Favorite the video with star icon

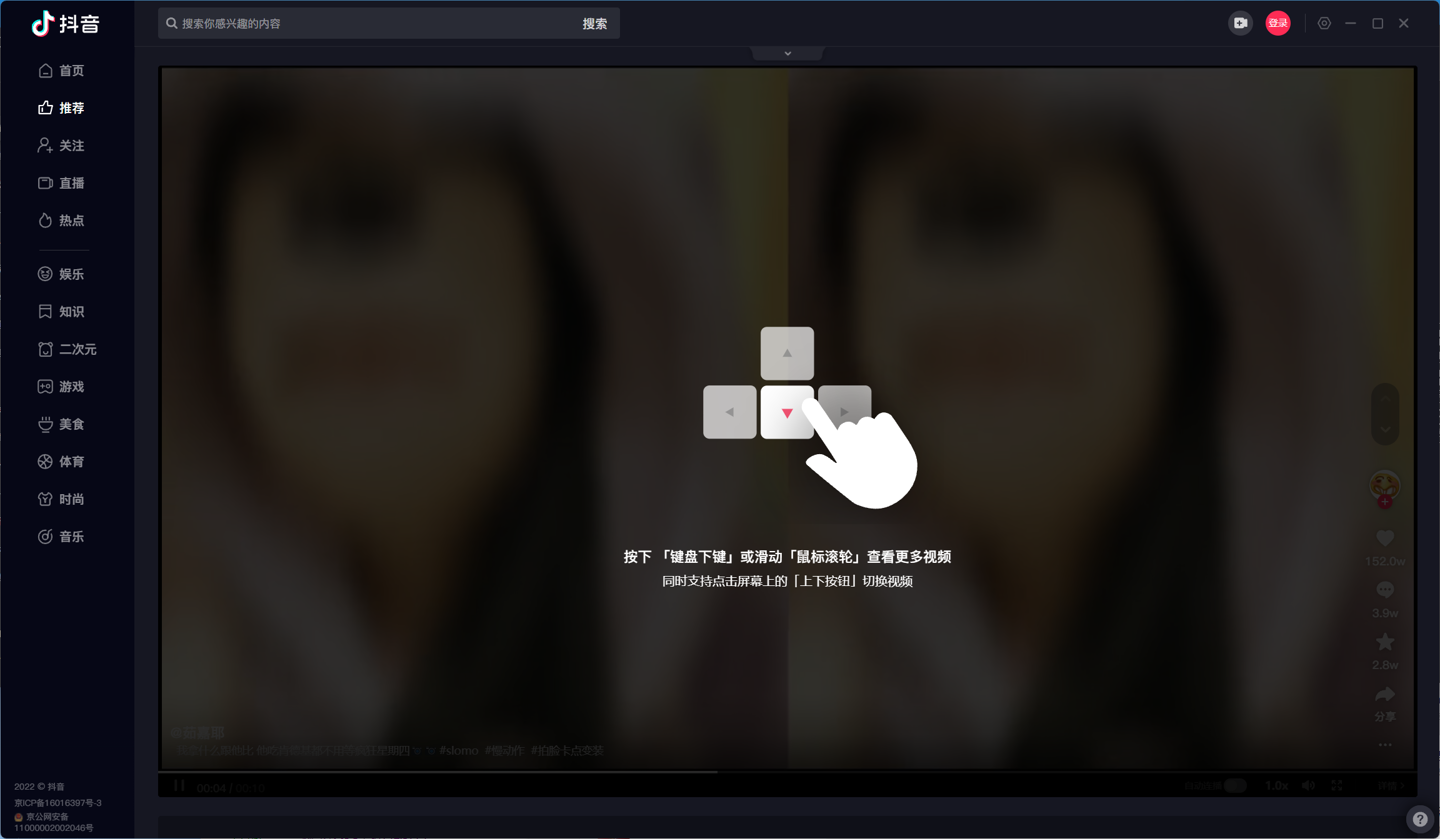[x=1385, y=642]
